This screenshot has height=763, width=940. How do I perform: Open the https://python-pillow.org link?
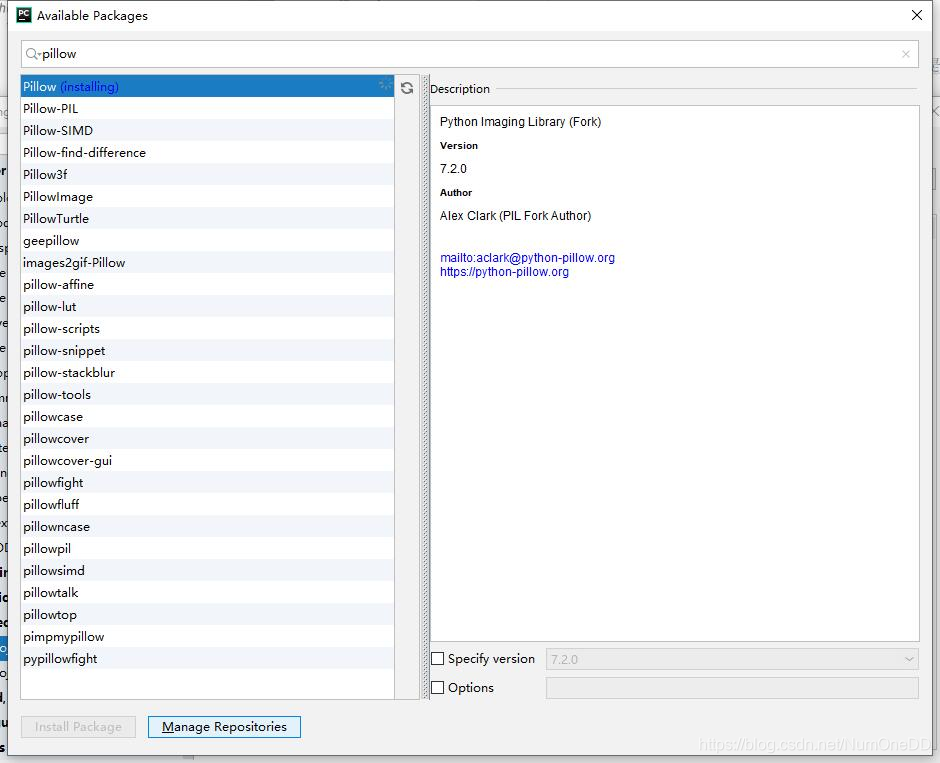click(x=504, y=272)
